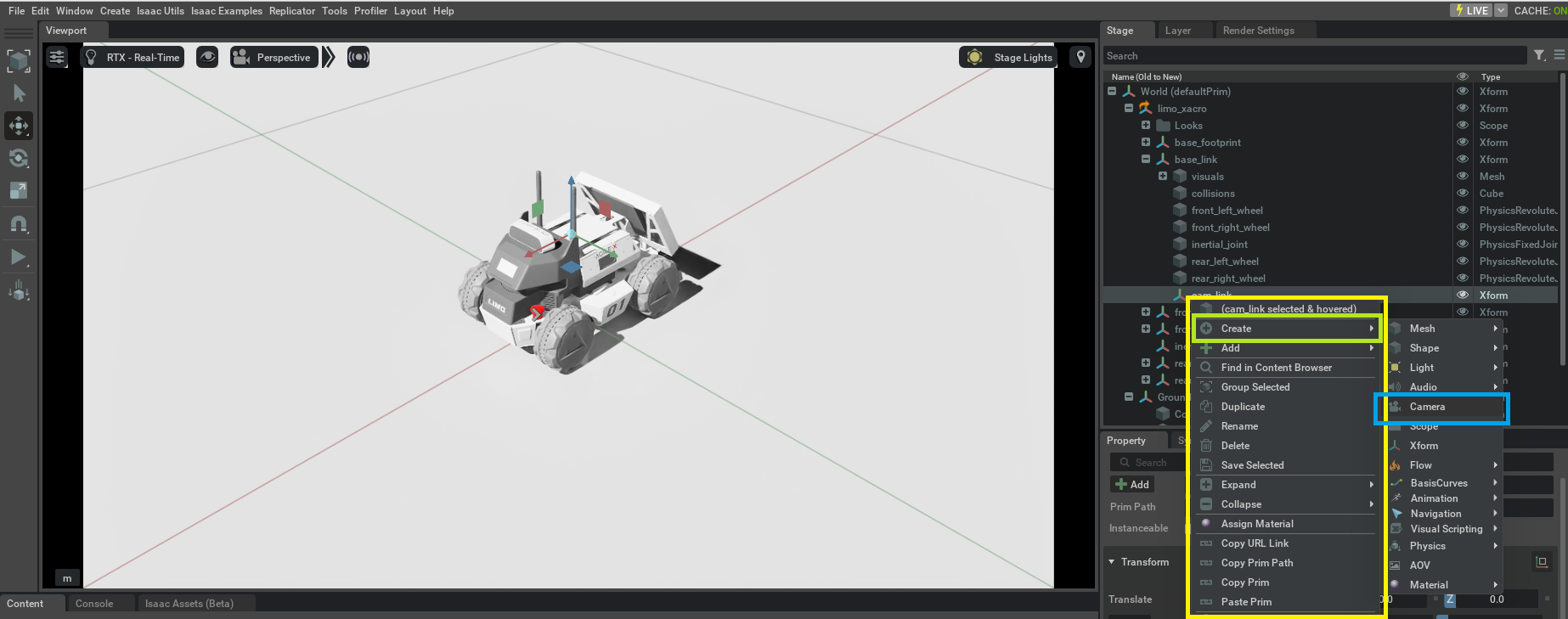Expand the base_footprint tree node
Viewport: 1568px width, 619px height.
(1146, 142)
